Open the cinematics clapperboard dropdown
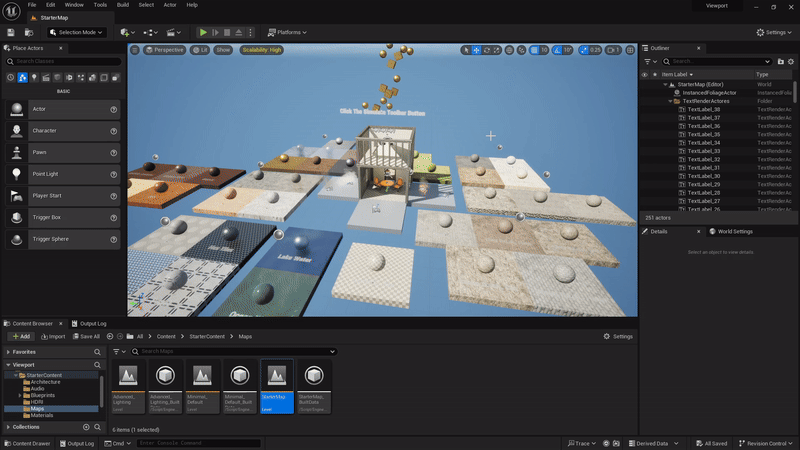This screenshot has height=450, width=800. (x=173, y=32)
